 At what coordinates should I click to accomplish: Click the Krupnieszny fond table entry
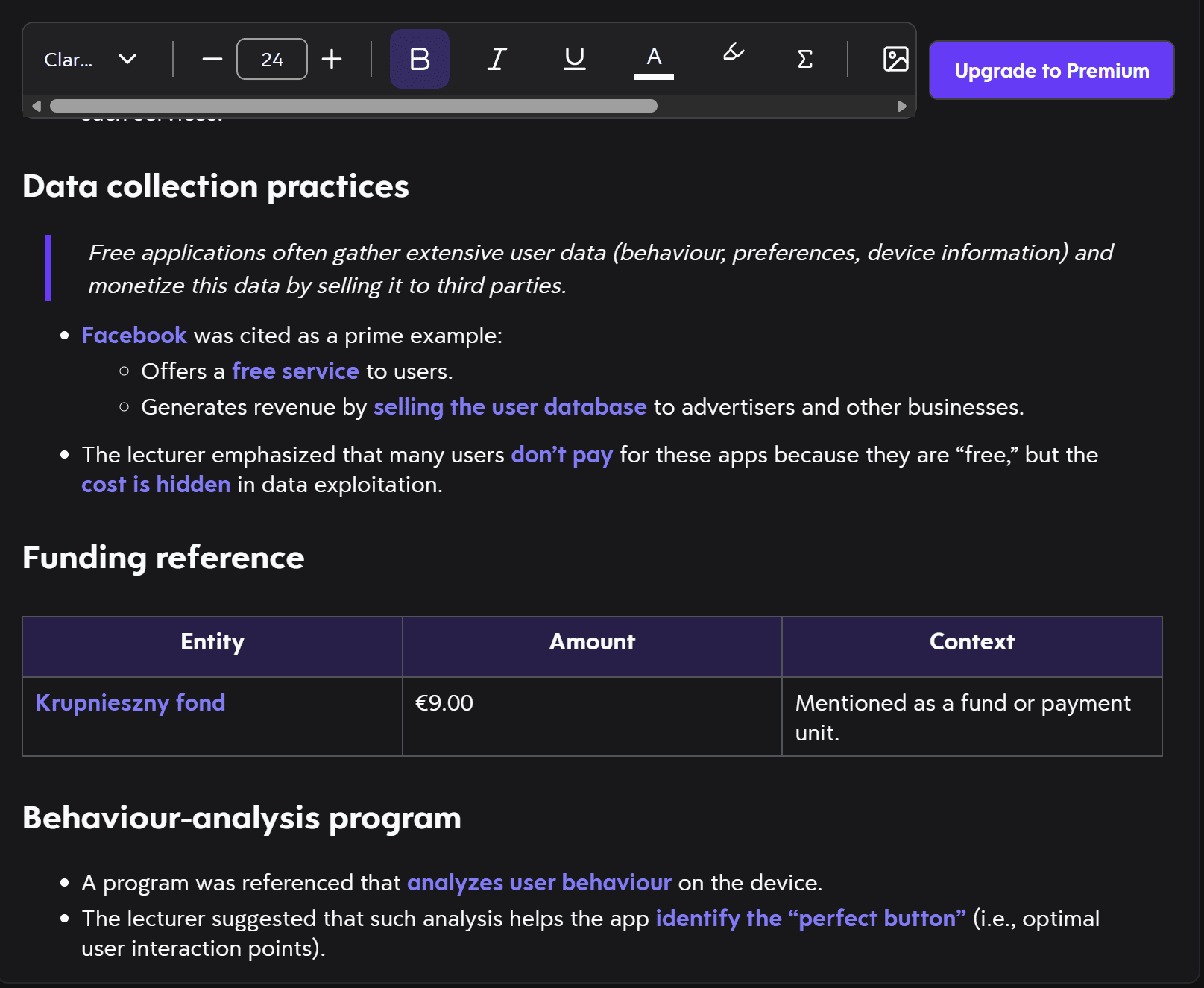click(x=130, y=703)
